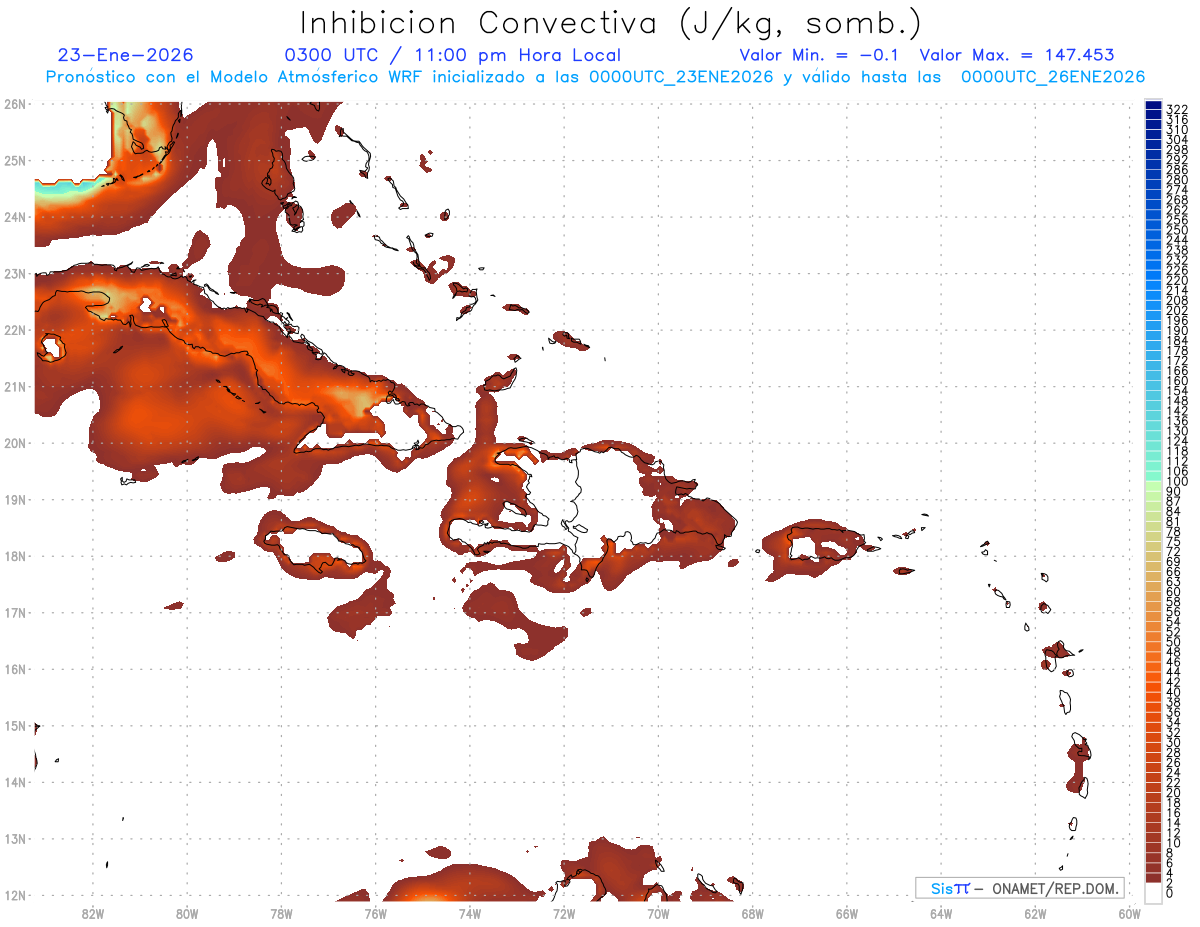Click the '202' label on the color scale
The image size is (1200, 927).
pos(1176,311)
